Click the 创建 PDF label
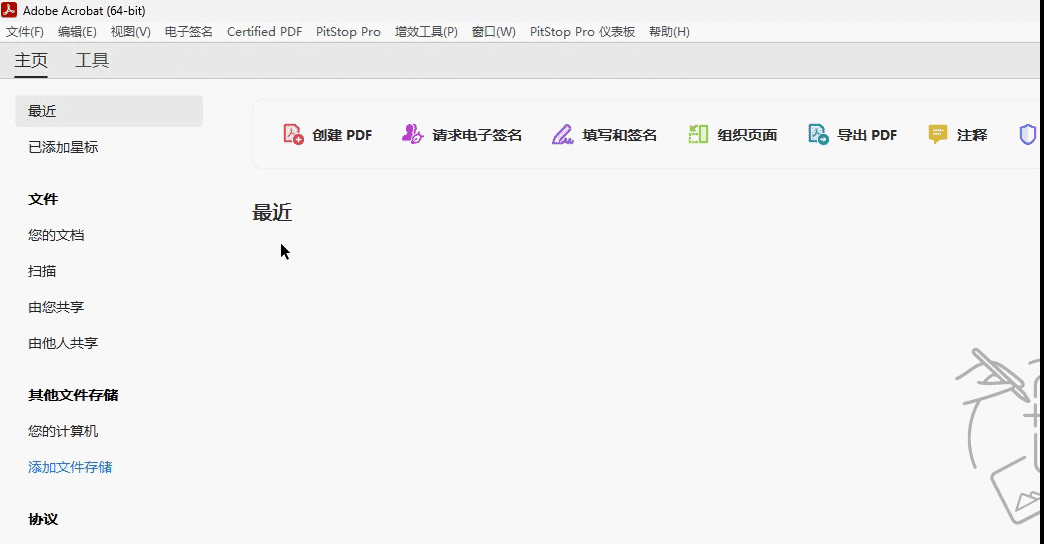Image resolution: width=1044 pixels, height=544 pixels. click(342, 135)
